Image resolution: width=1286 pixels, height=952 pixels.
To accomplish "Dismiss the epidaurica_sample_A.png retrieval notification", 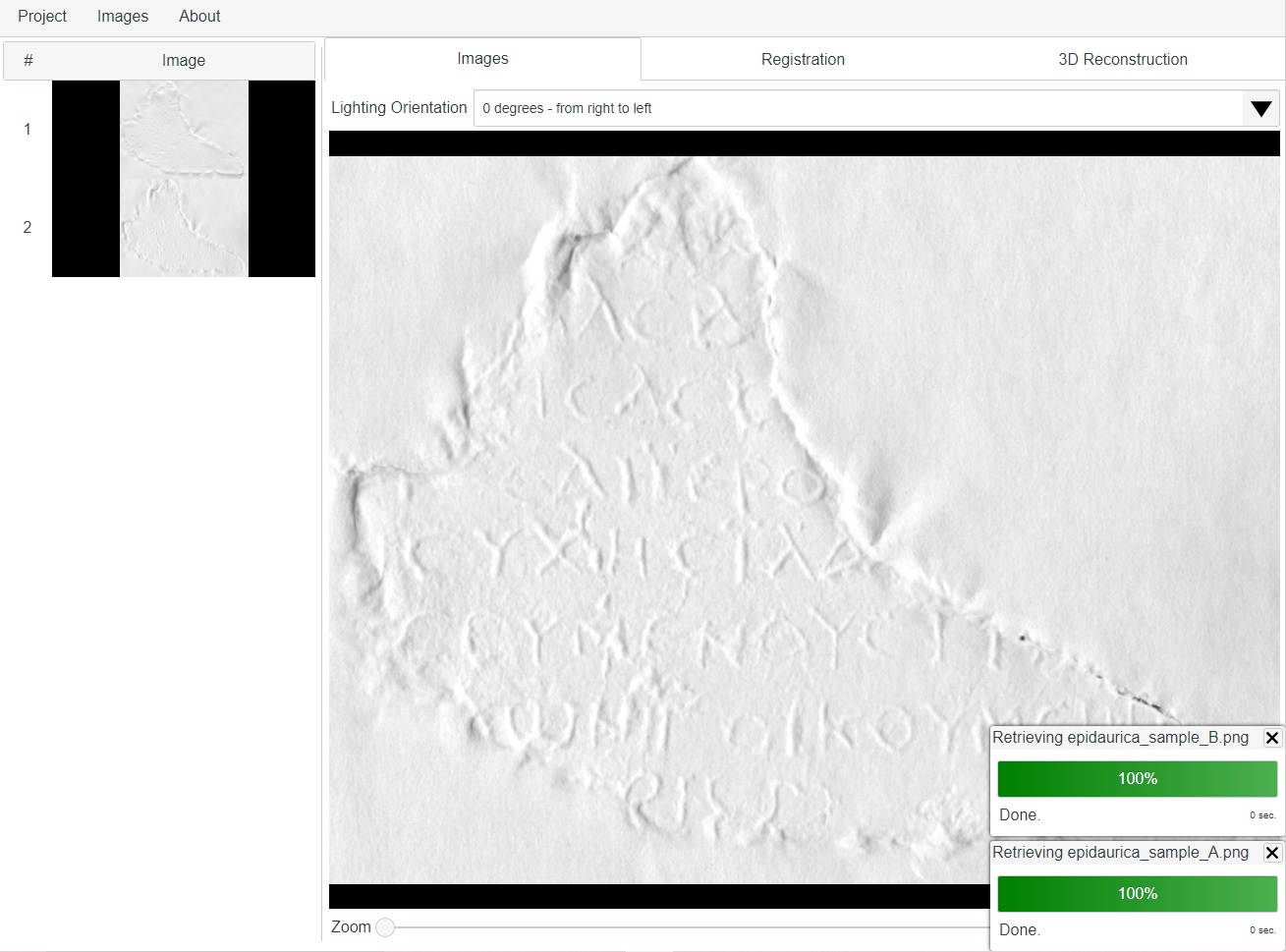I will [1271, 853].
